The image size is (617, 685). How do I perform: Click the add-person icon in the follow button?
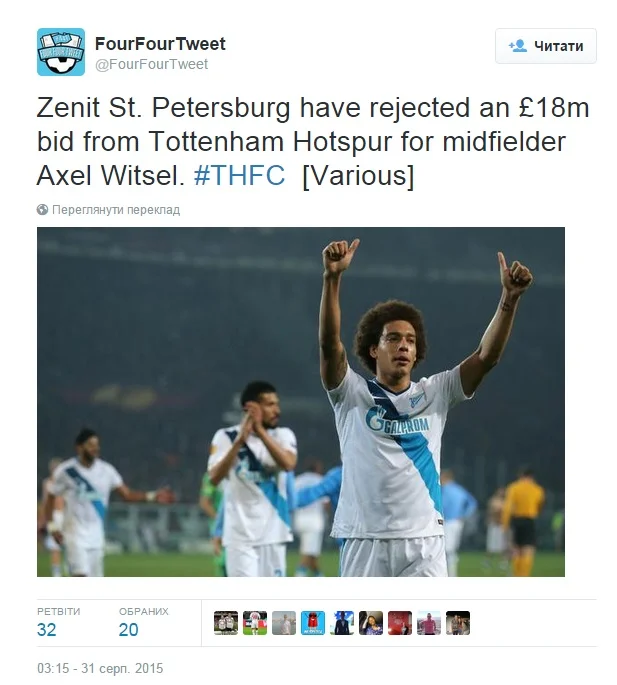(518, 46)
